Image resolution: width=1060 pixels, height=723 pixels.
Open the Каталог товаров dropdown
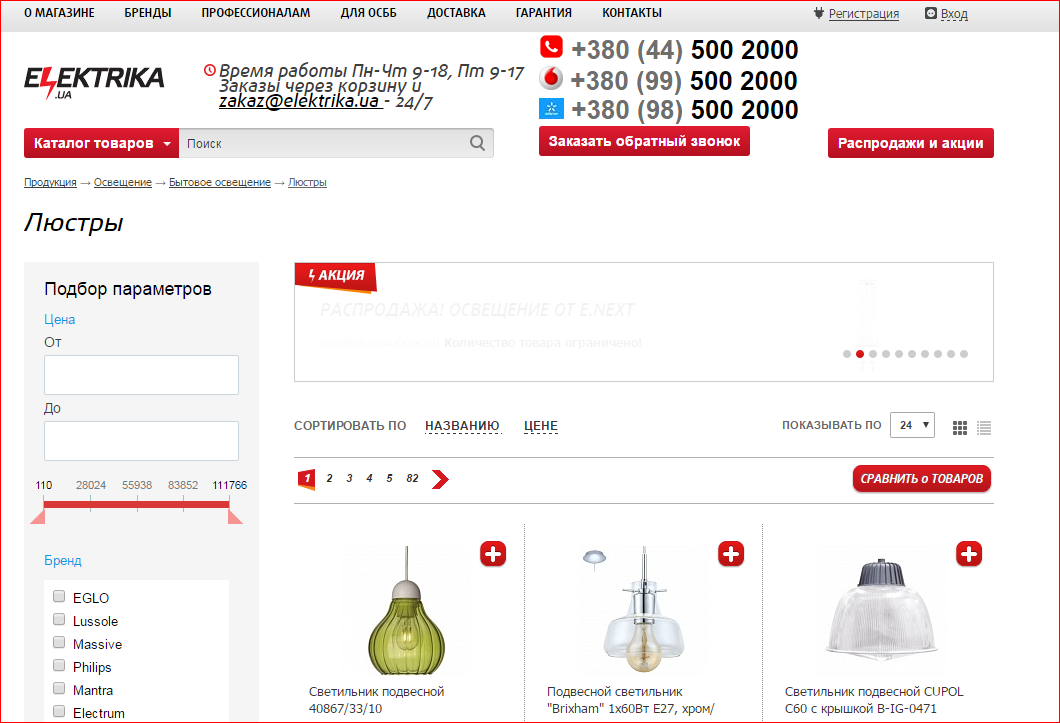(x=102, y=143)
